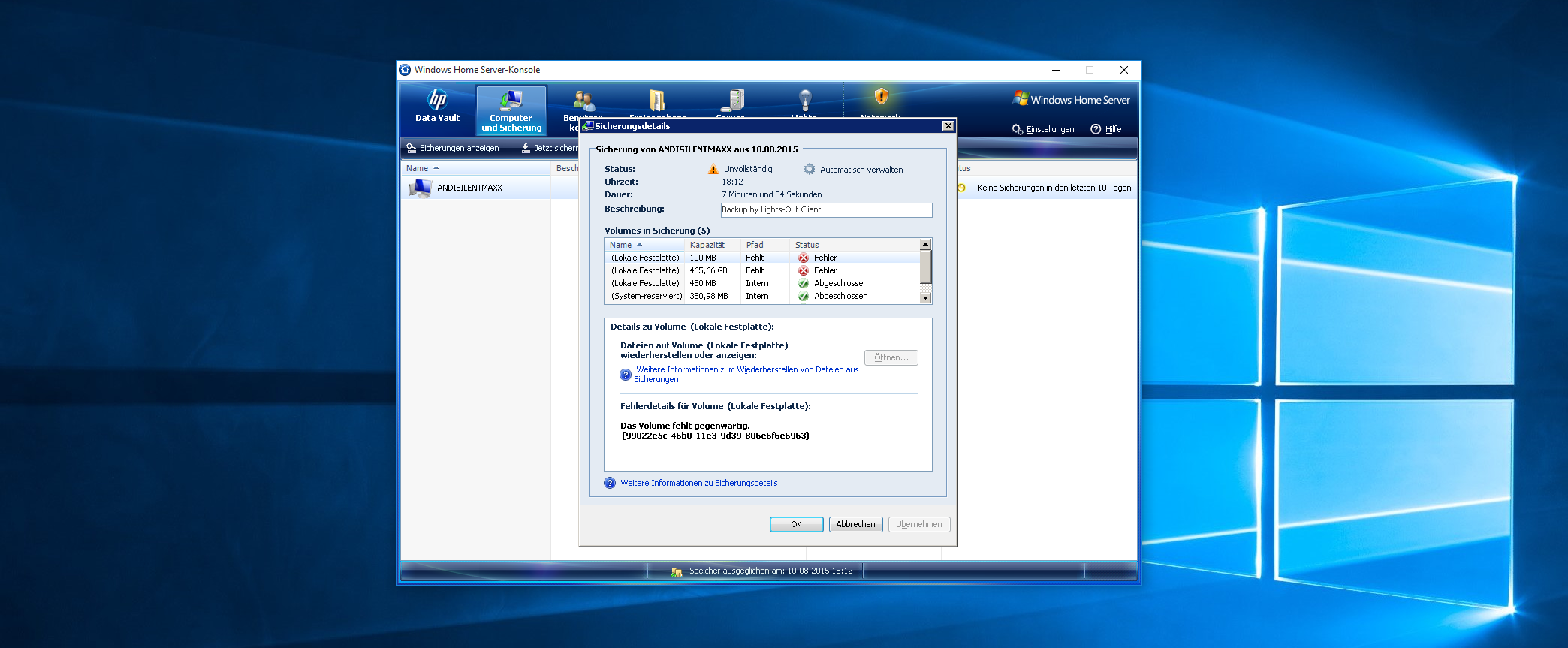Viewport: 1568px width, 648px height.
Task: Click the ANDISILENTMAXX computer icon
Action: 420,188
